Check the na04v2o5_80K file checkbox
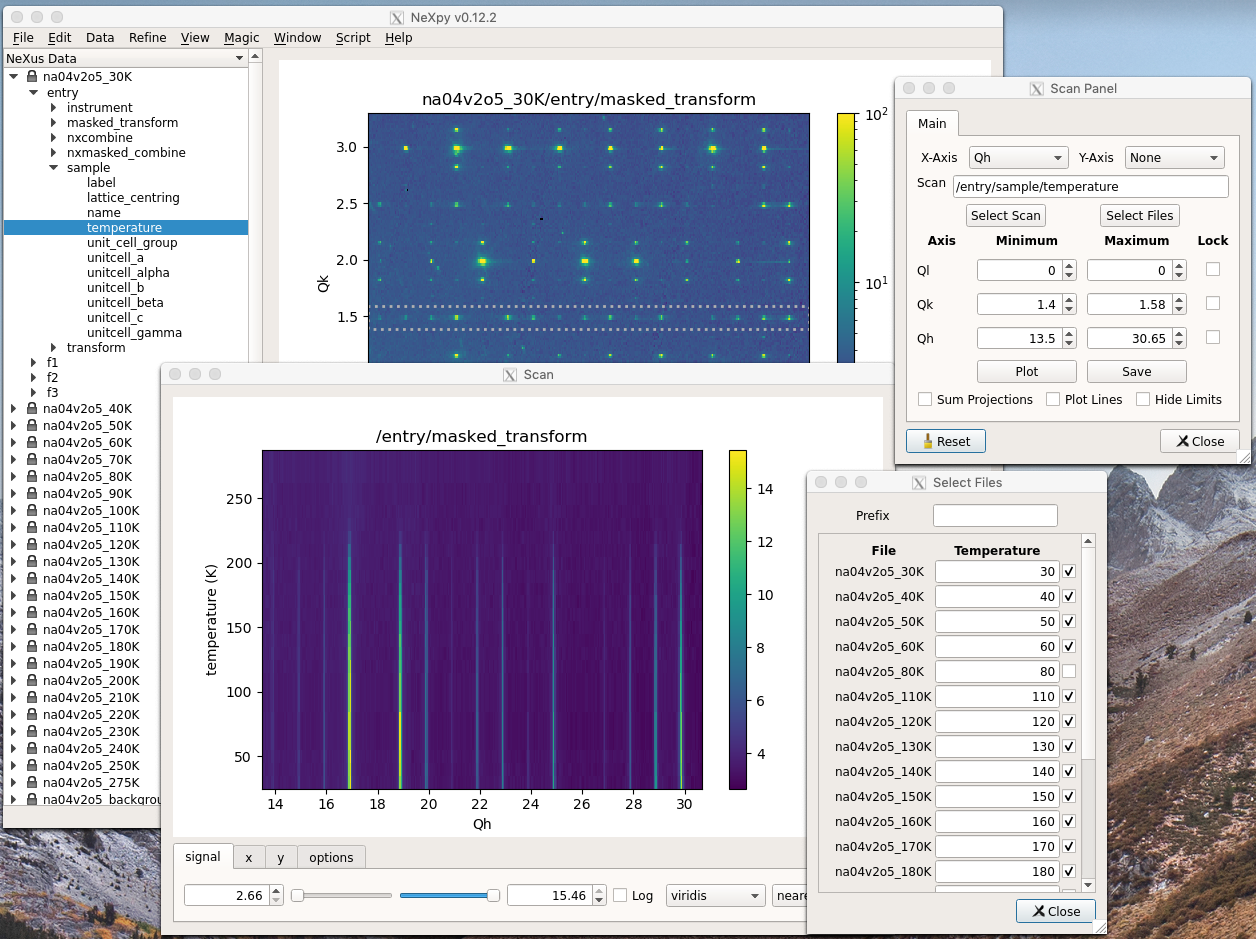Image resolution: width=1256 pixels, height=939 pixels. (1069, 671)
